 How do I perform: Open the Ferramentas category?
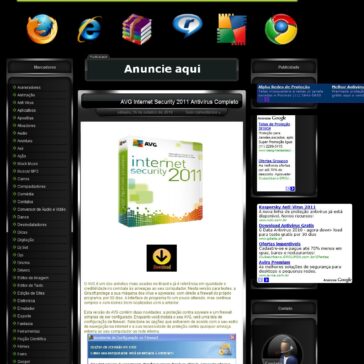pyautogui.click(x=28, y=331)
